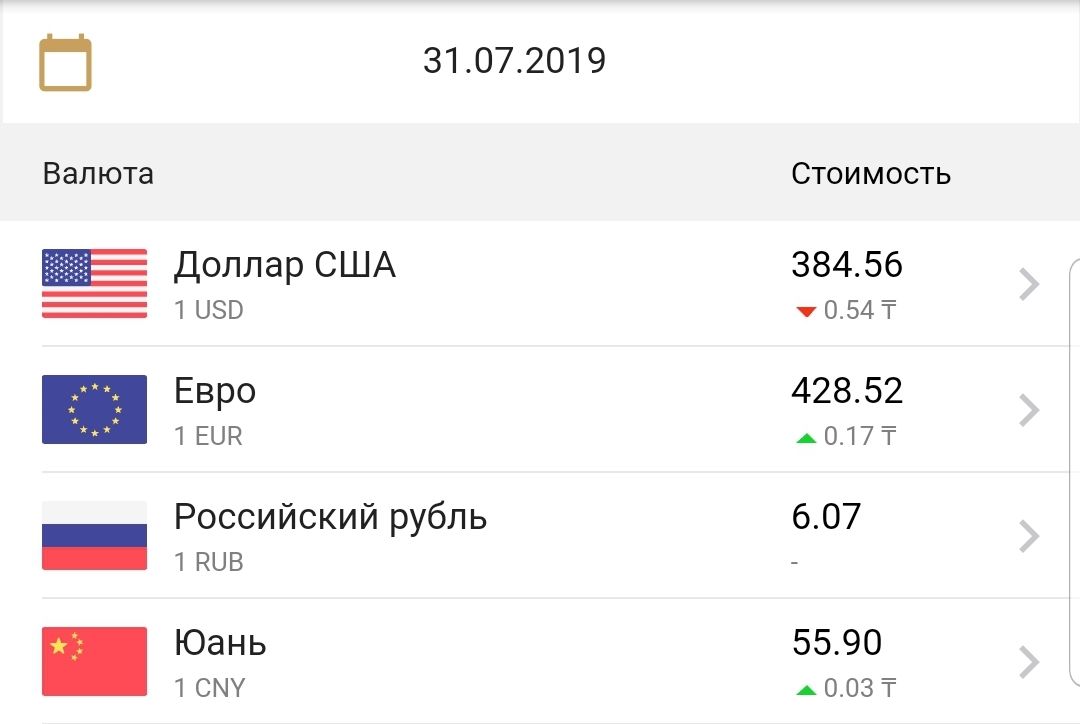Tap the Russian flag icon
Viewport: 1080px width, 724px height.
94,535
